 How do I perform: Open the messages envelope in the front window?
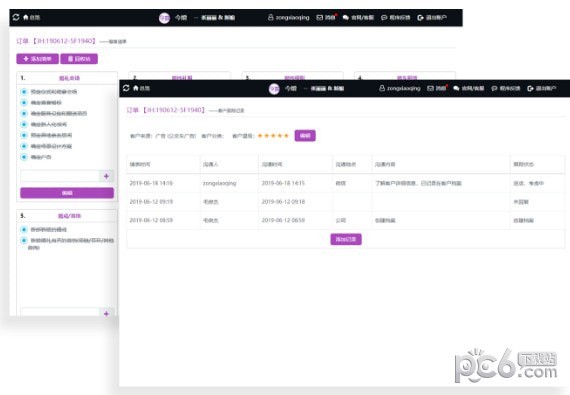click(x=437, y=88)
